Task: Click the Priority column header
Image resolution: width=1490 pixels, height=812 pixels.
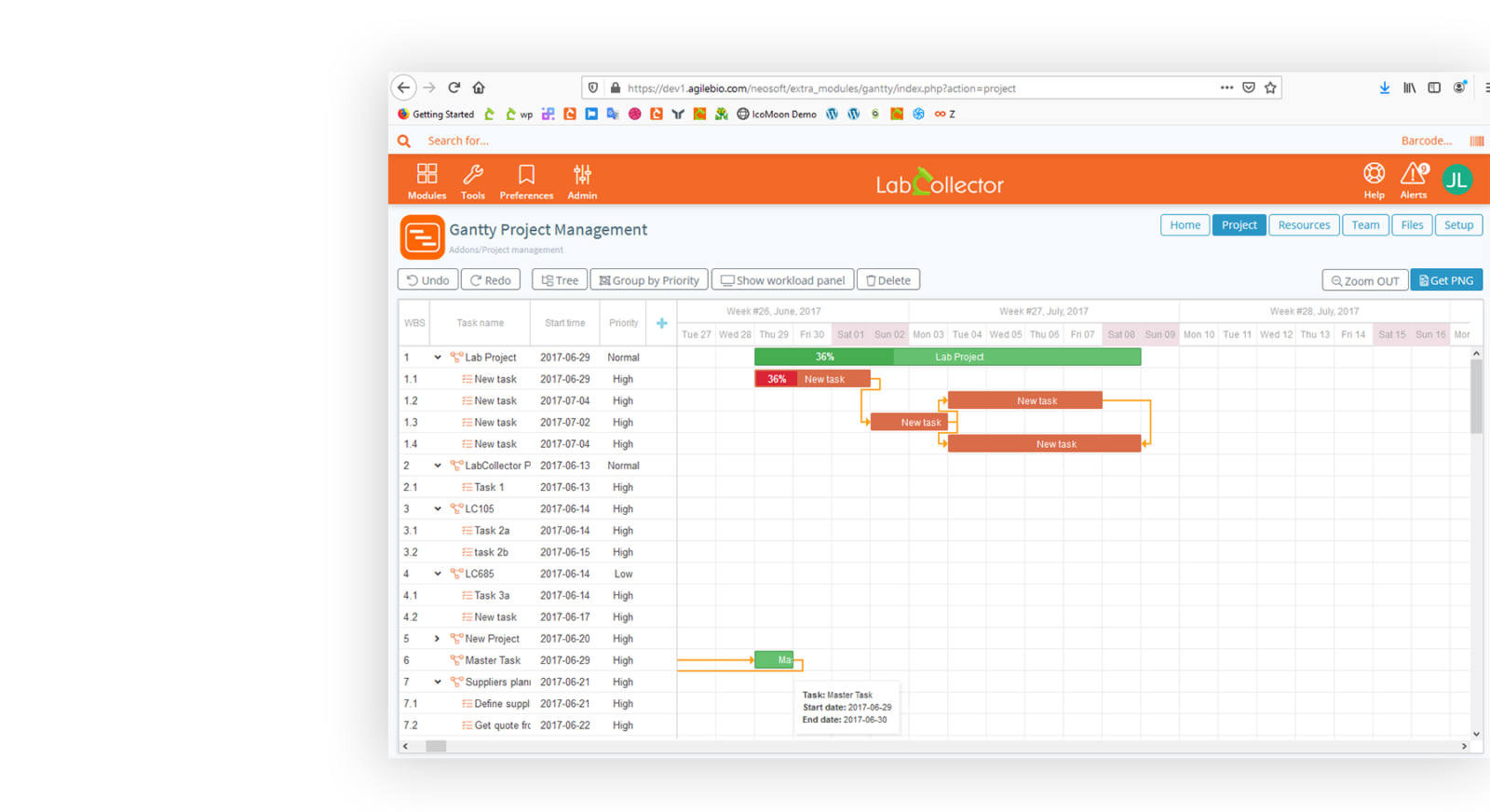Action: click(x=623, y=323)
